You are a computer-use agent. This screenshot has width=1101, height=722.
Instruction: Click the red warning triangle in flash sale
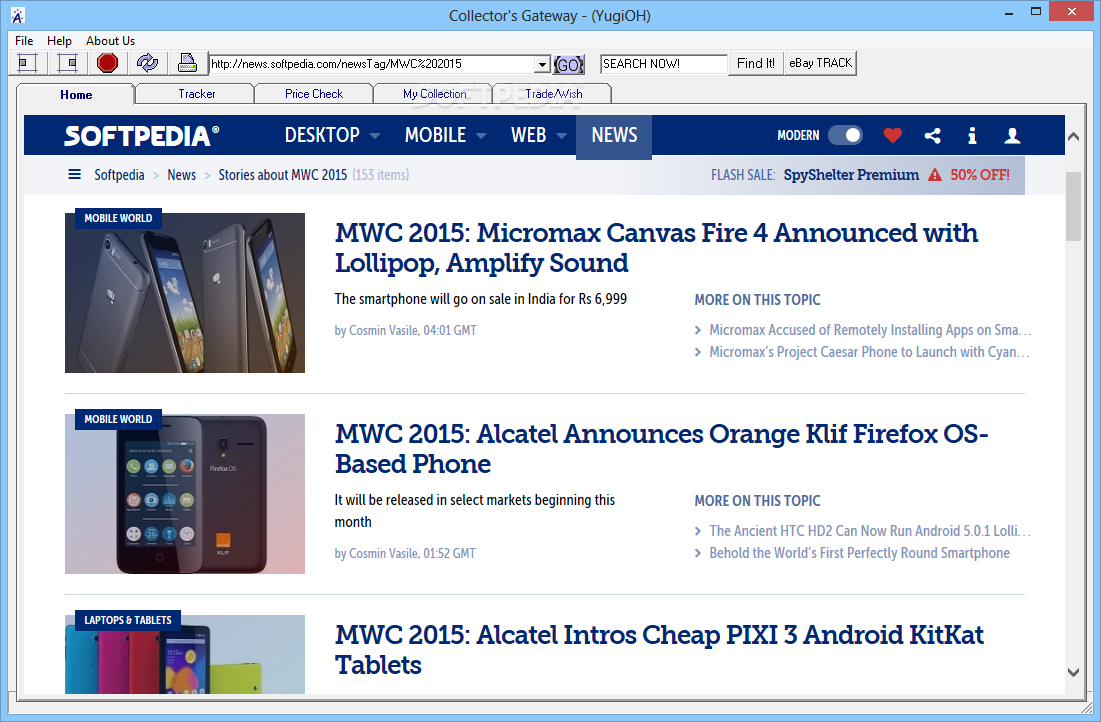coord(935,175)
